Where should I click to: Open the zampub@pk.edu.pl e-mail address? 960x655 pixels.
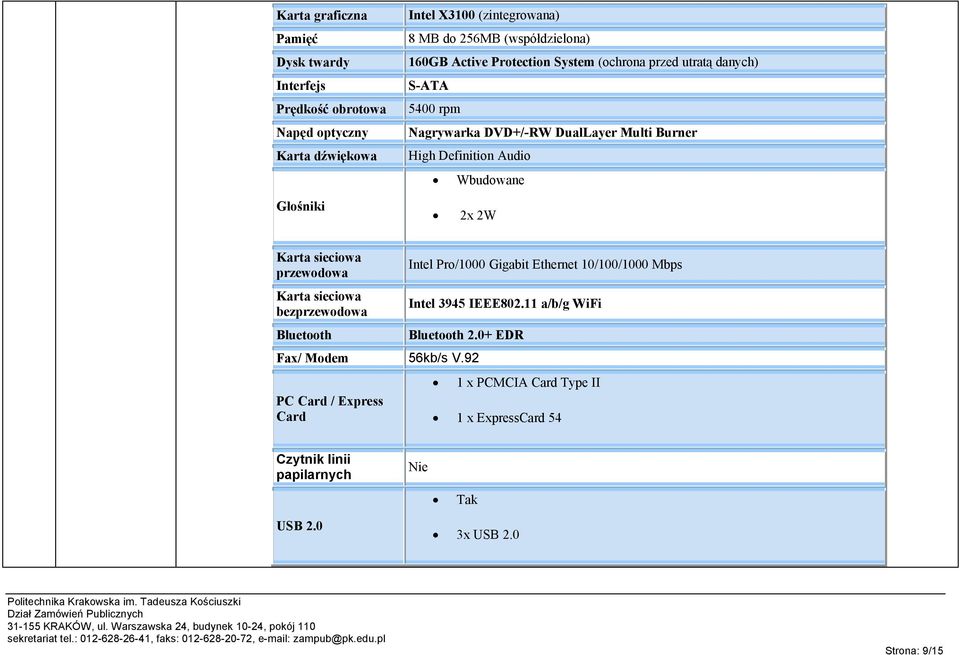tap(339, 638)
